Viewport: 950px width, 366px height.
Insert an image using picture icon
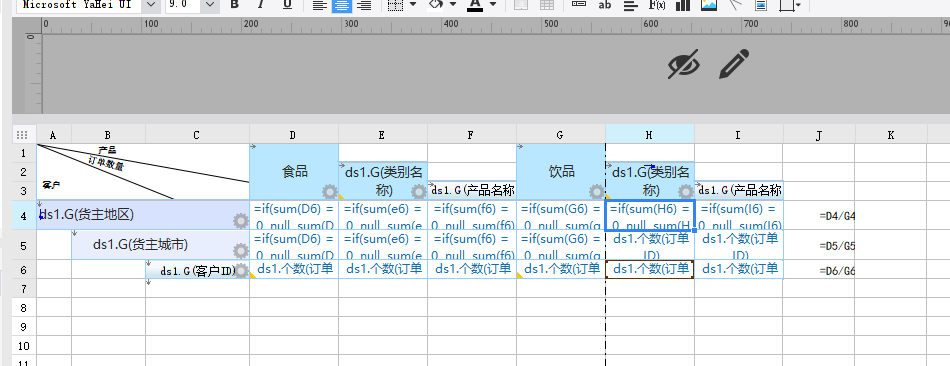(x=709, y=5)
